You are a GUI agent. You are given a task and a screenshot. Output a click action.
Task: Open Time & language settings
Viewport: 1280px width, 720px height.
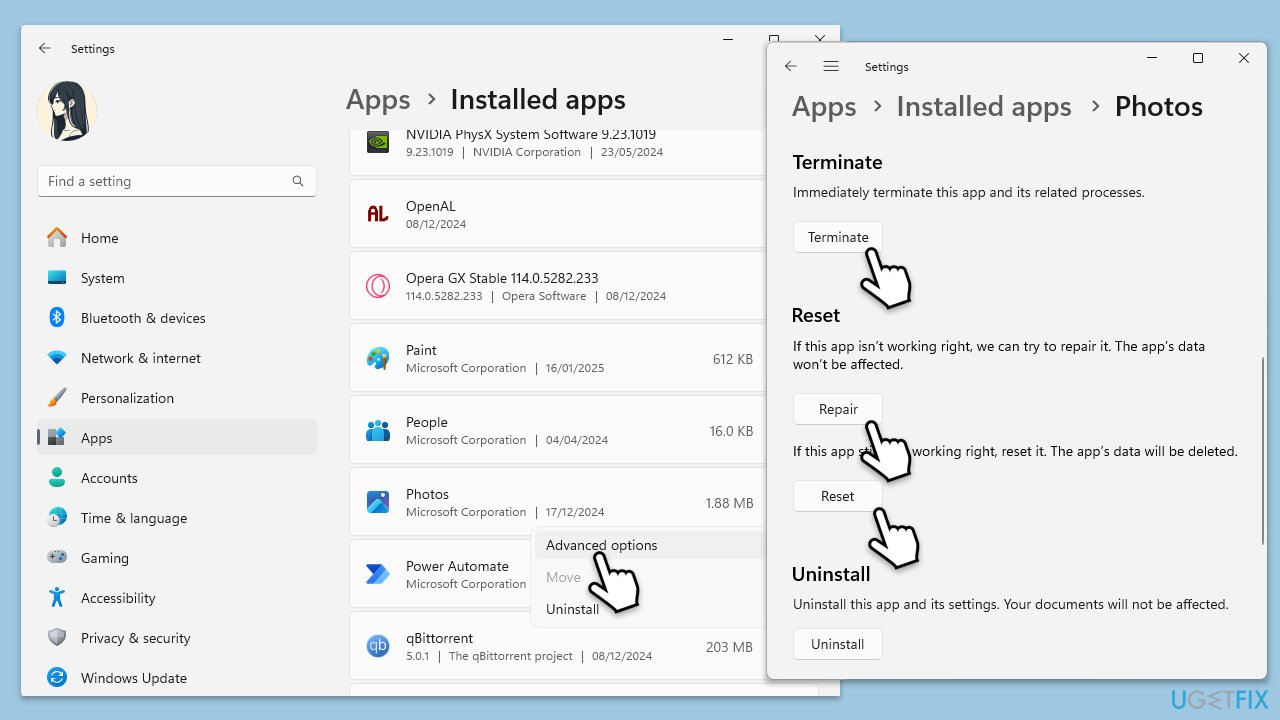(177, 518)
